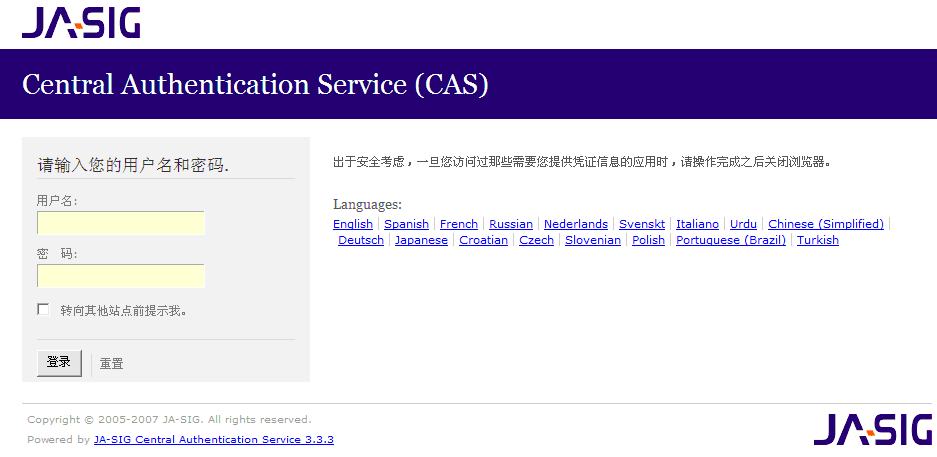Screen dimensions: 937x457
Task: Click the JA-SIG logo in header
Action: click(x=81, y=23)
